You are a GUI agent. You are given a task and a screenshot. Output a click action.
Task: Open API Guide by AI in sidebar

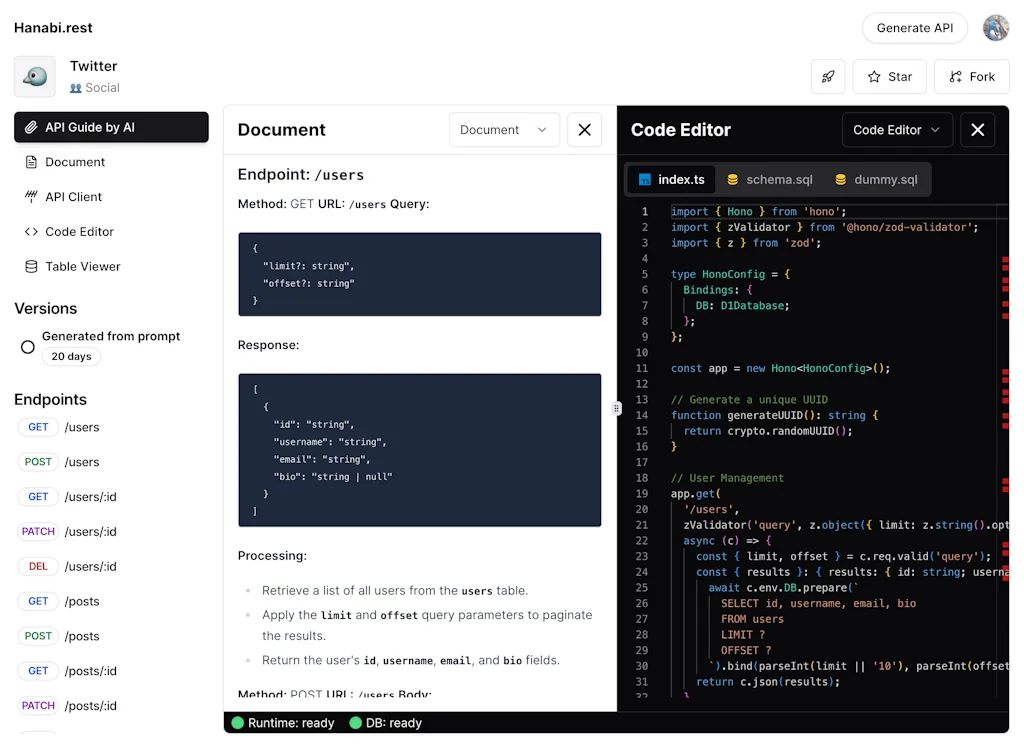pos(111,127)
